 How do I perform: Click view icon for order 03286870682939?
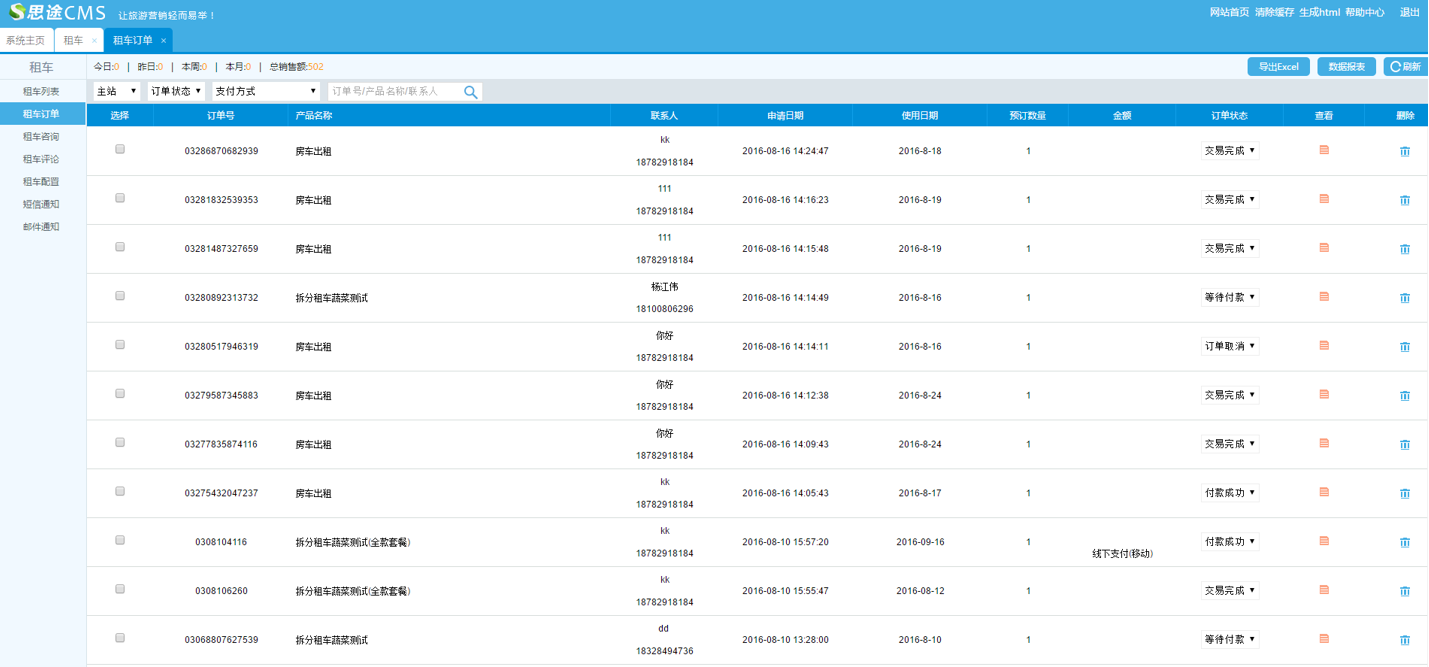pyautogui.click(x=1324, y=150)
